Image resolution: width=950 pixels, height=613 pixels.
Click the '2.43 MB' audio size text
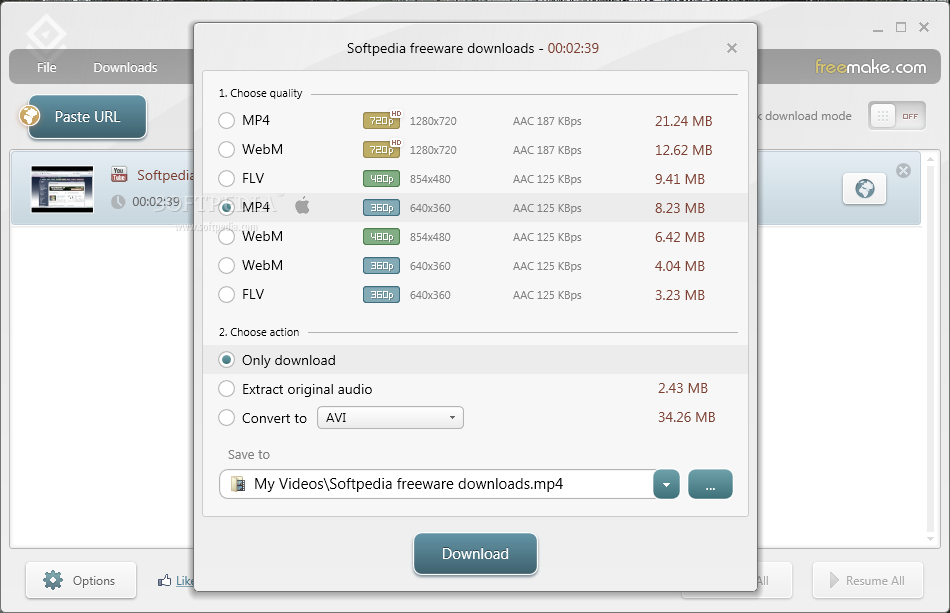(683, 388)
